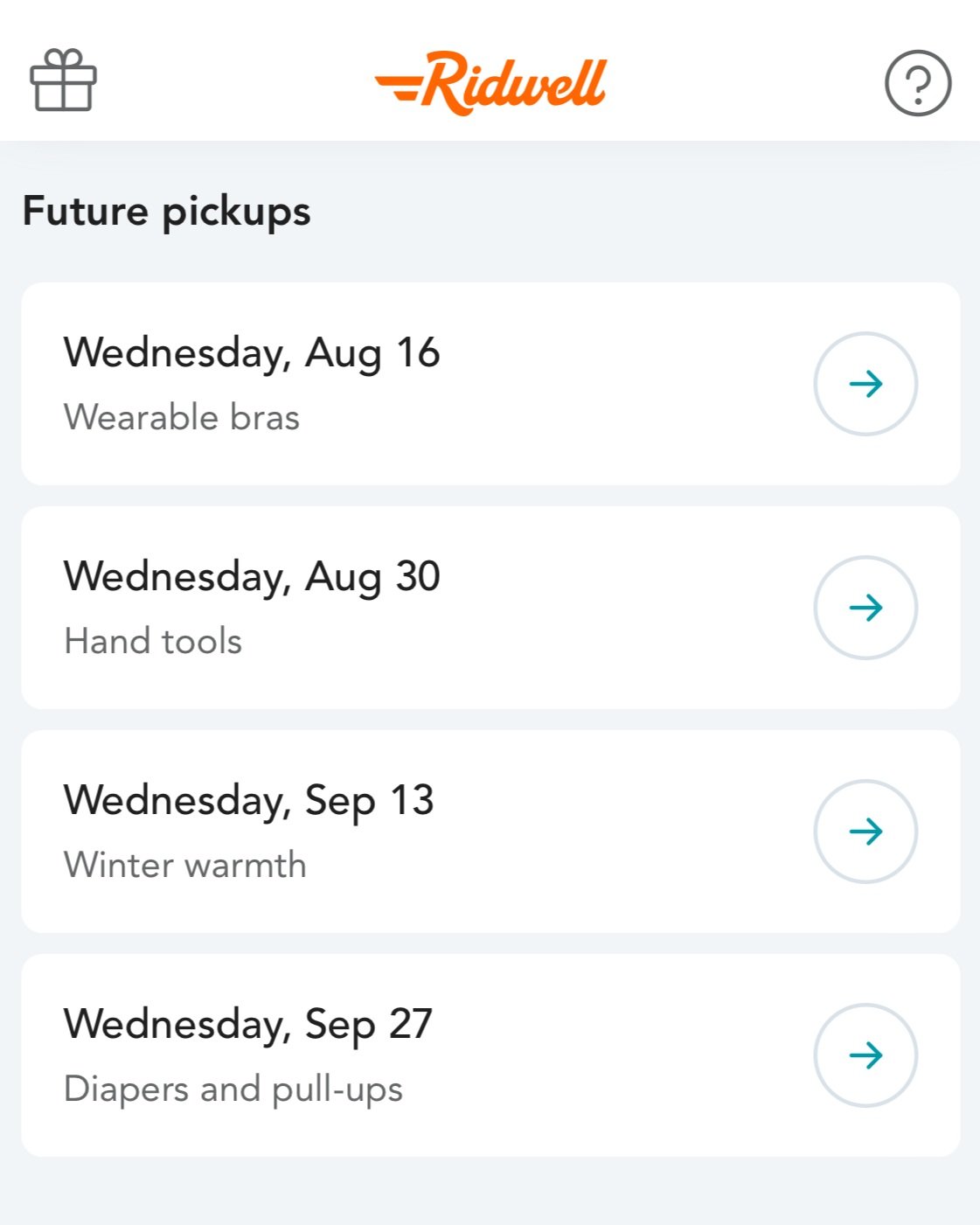Image resolution: width=980 pixels, height=1225 pixels.
Task: Open arrow for Diapers and pull-ups
Action: (x=865, y=1055)
